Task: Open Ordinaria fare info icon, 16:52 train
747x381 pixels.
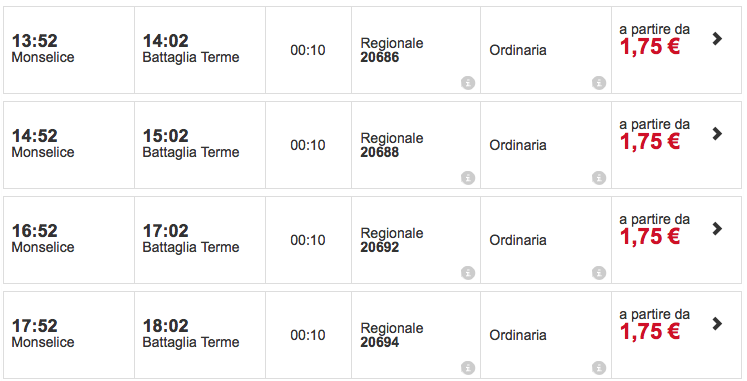Action: coord(599,273)
